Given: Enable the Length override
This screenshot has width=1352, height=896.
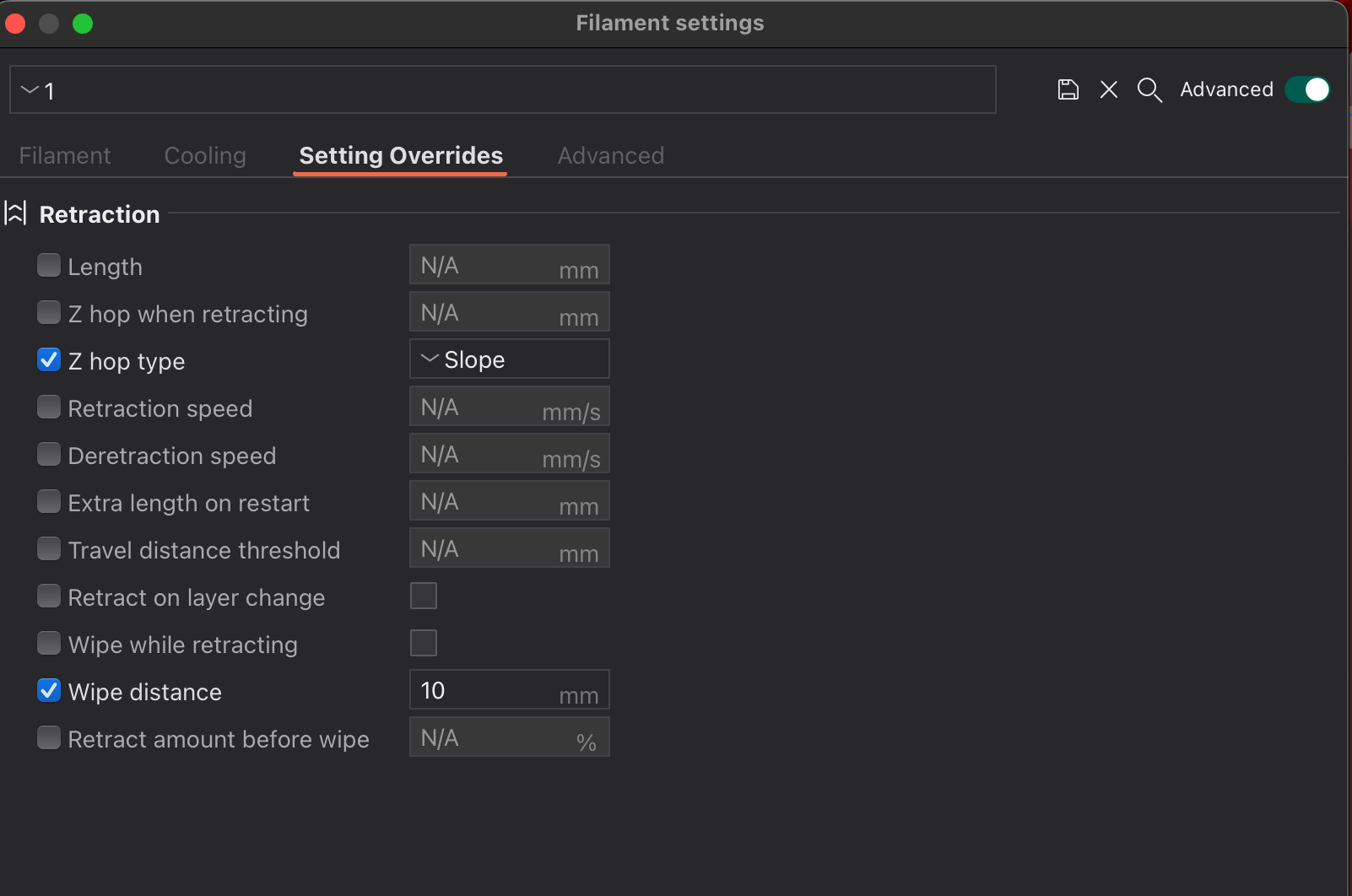Looking at the screenshot, I should (x=49, y=264).
